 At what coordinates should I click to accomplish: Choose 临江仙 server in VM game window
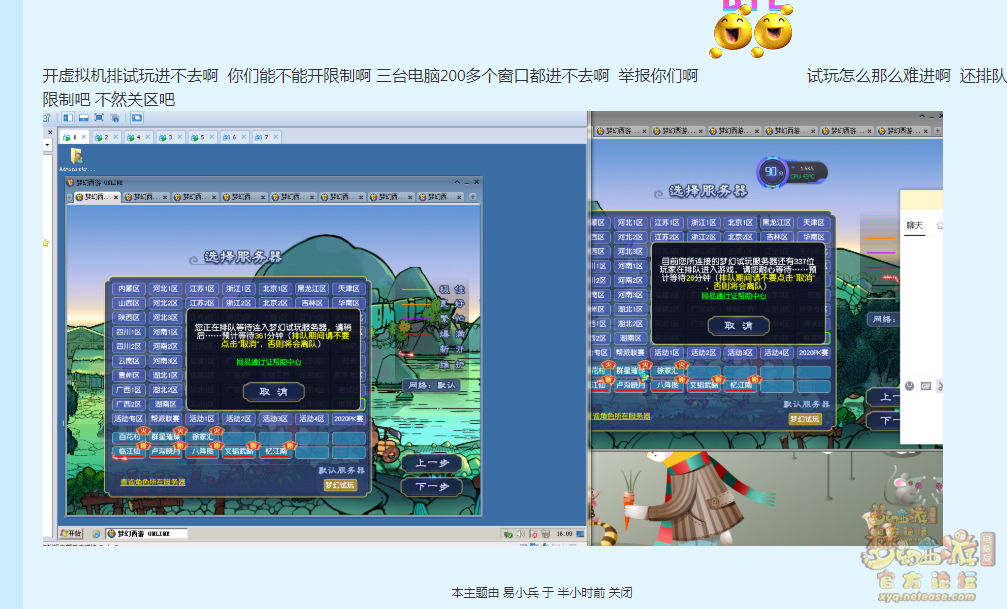pyautogui.click(x=128, y=452)
